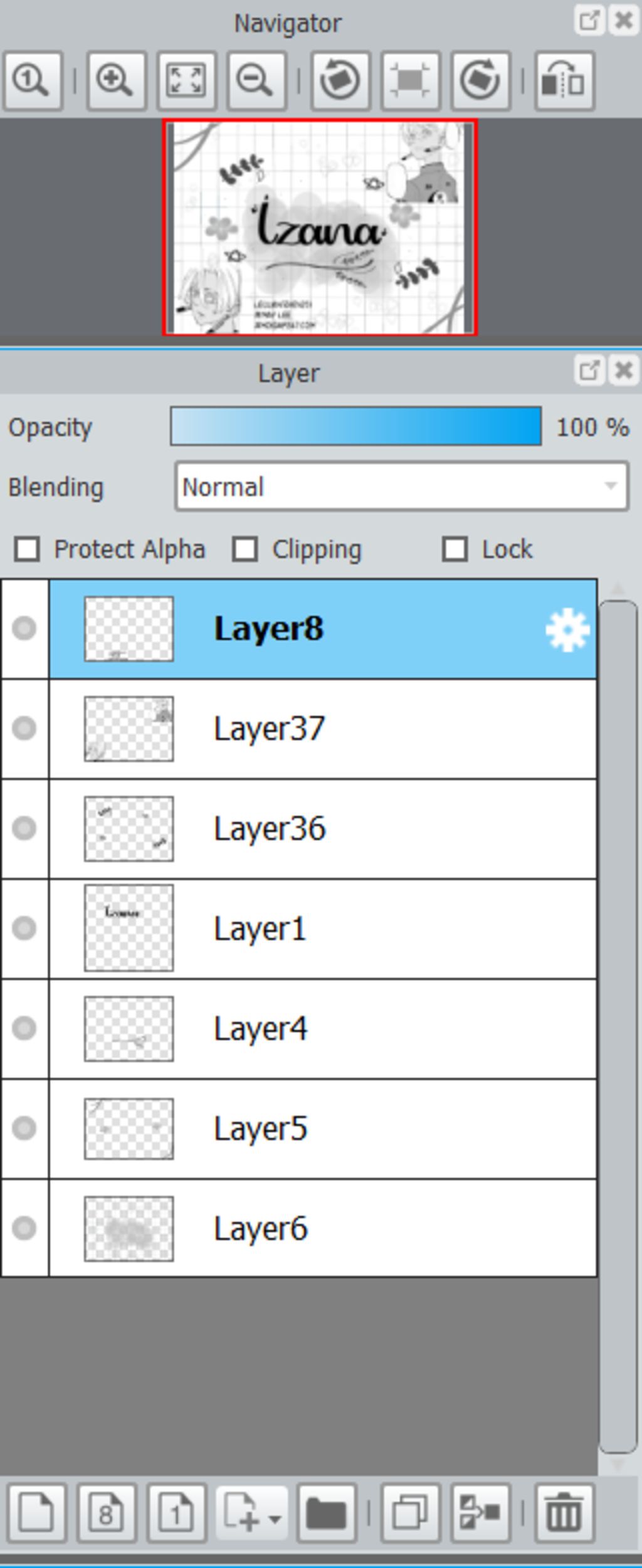Rotate canvas right in Navigator

(480, 82)
